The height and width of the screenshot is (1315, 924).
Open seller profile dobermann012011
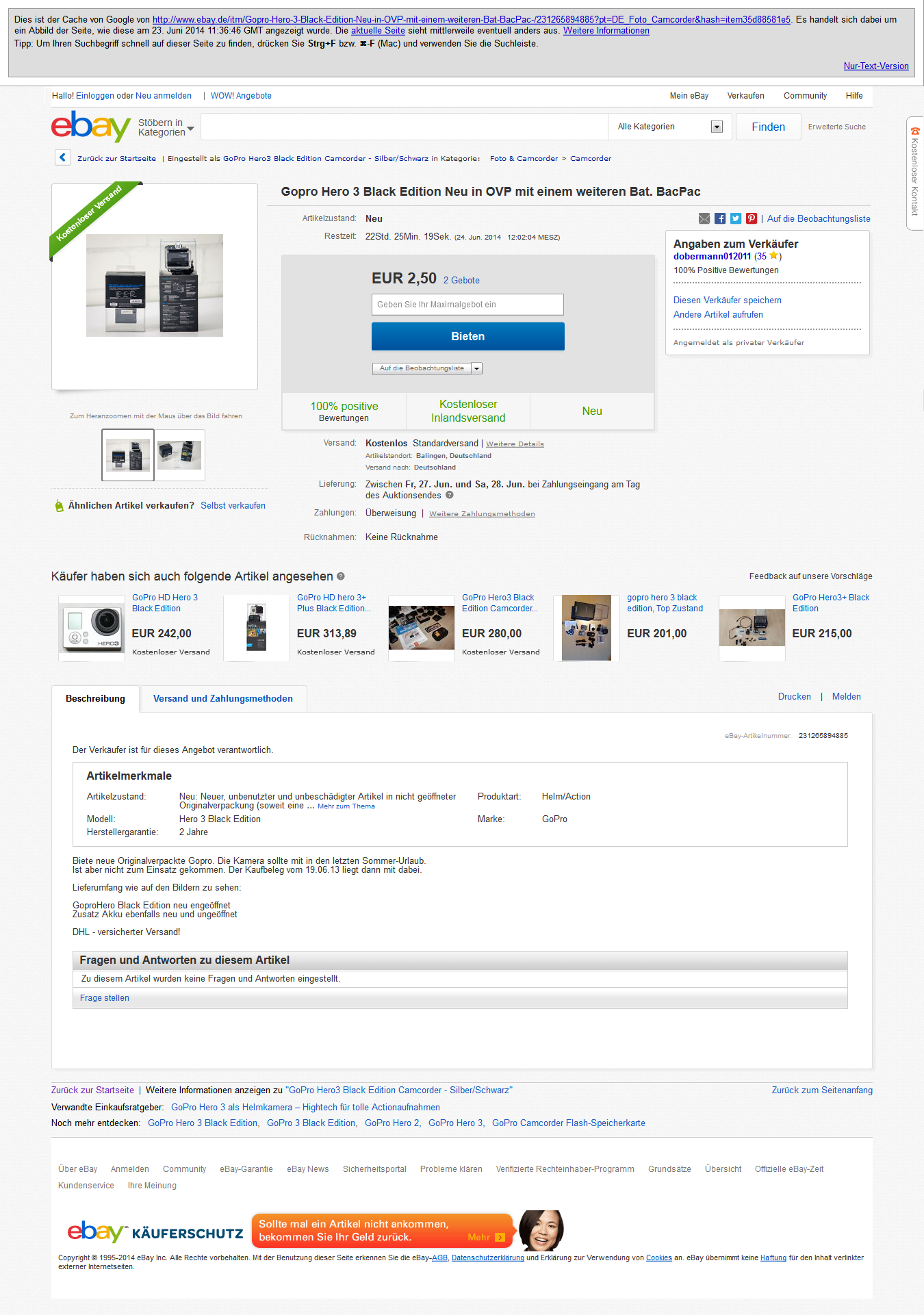click(712, 257)
